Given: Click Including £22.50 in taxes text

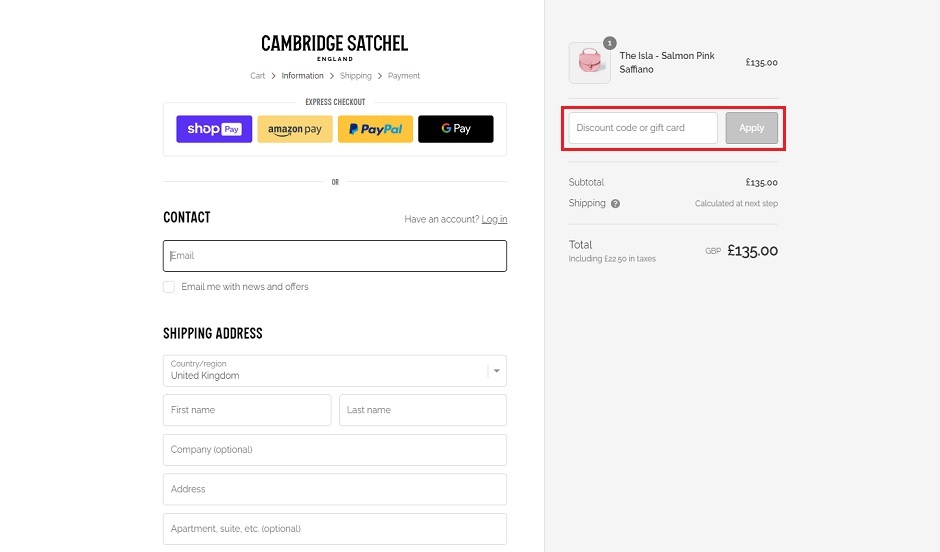Looking at the screenshot, I should (612, 259).
